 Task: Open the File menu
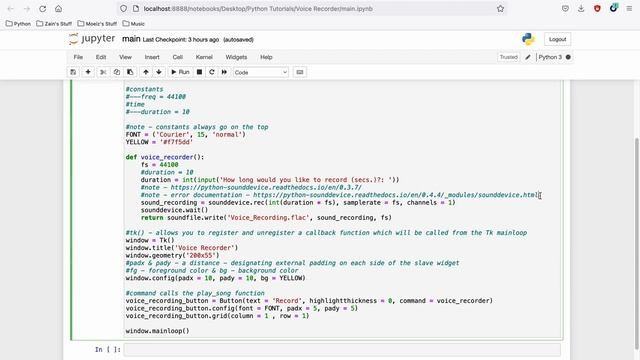[x=78, y=57]
